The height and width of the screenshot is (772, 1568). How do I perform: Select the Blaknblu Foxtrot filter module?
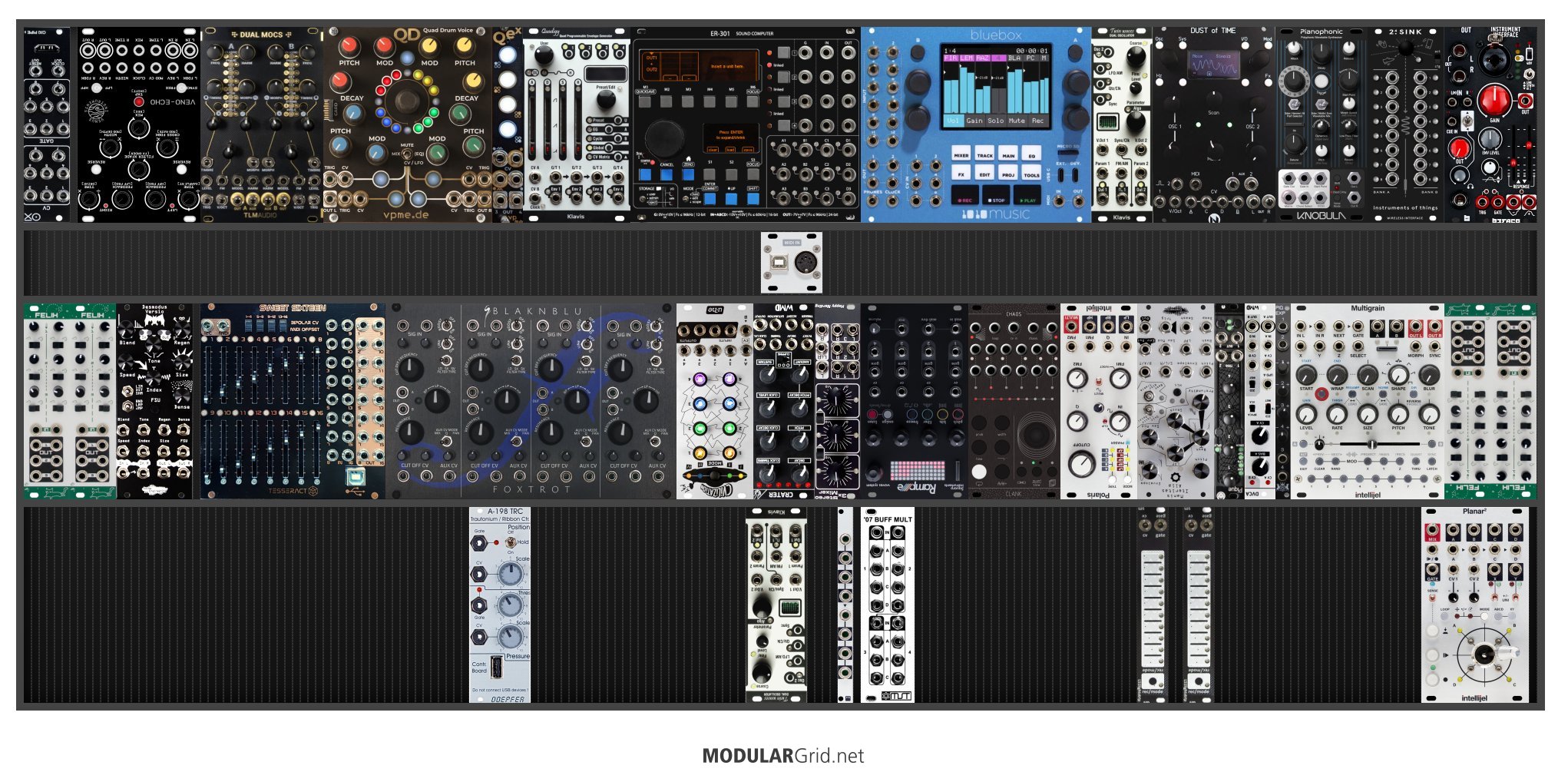point(531,401)
